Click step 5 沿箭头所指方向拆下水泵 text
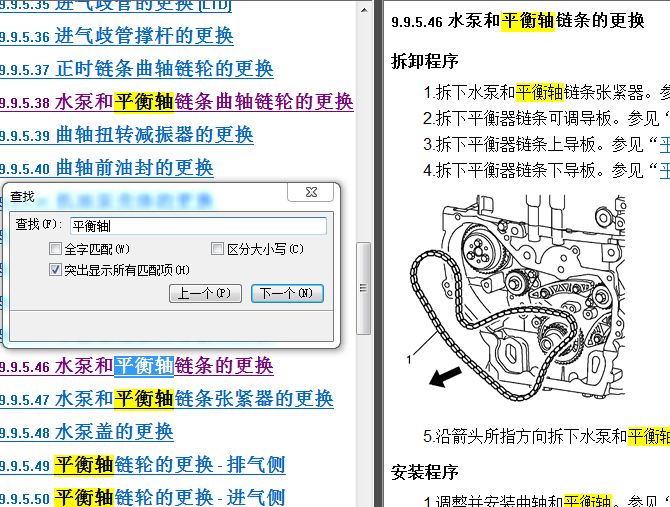The image size is (670, 507). pos(547,437)
